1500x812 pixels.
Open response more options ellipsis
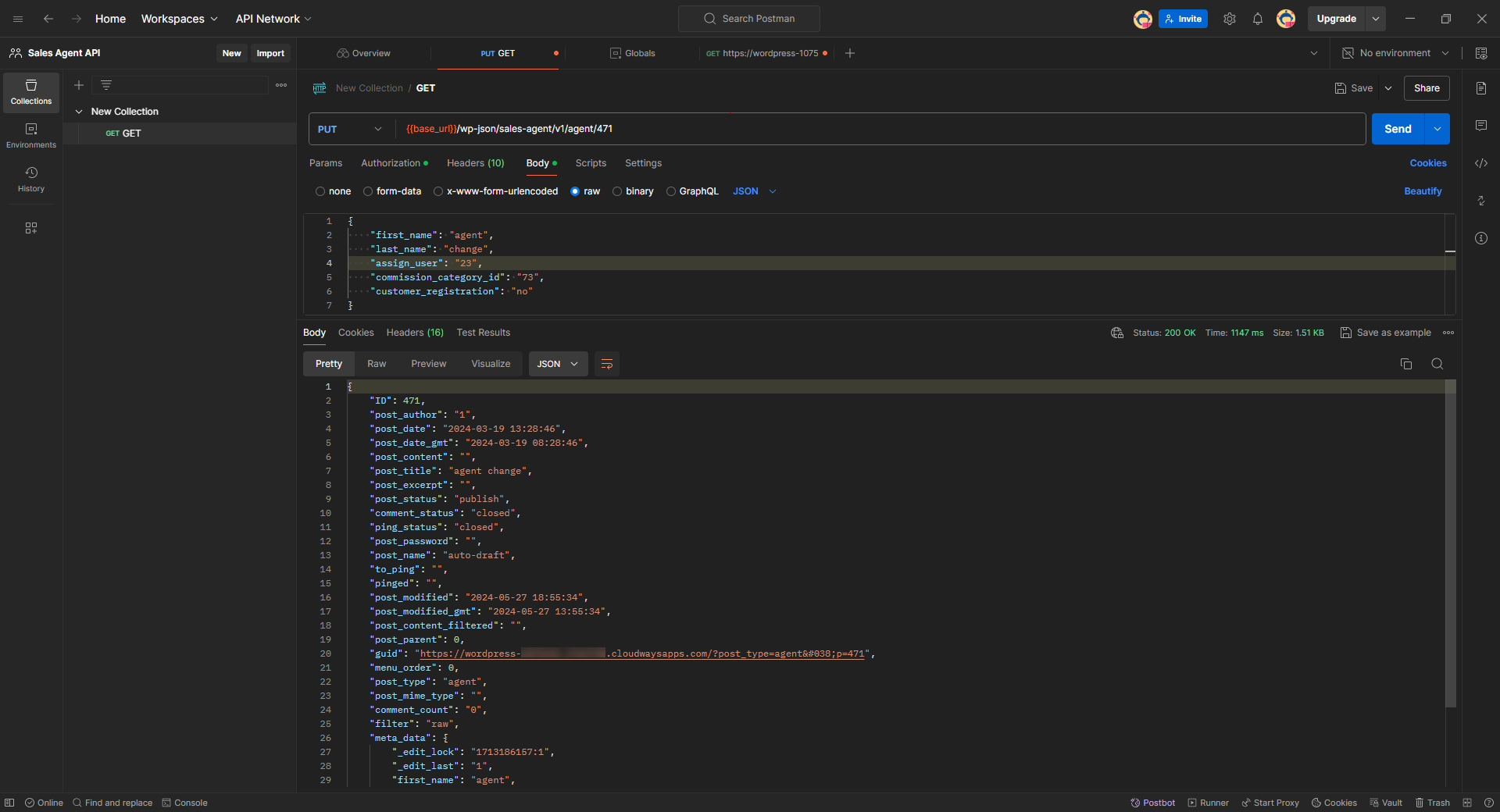1448,333
